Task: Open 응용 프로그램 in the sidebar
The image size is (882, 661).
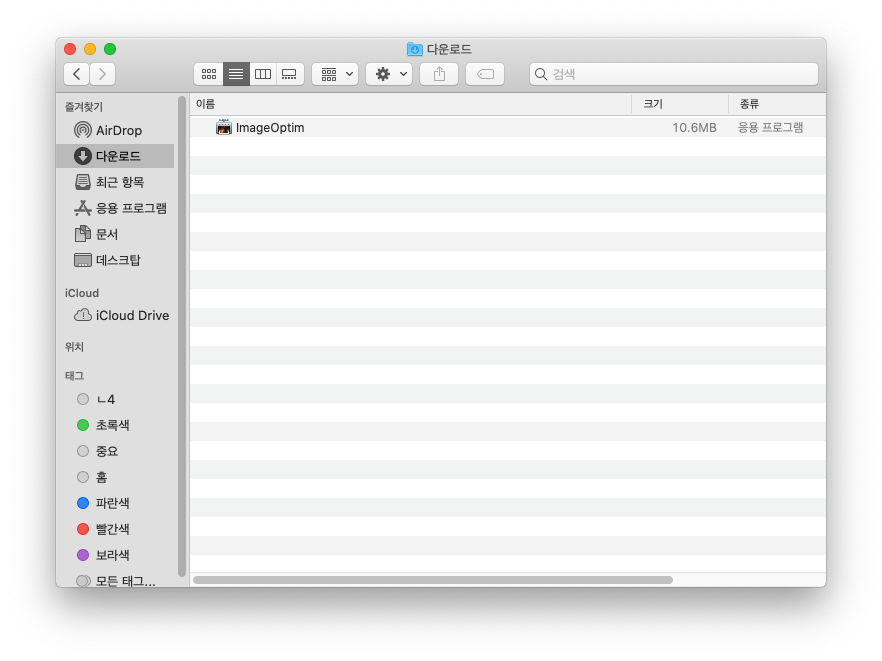Action: click(x=115, y=208)
